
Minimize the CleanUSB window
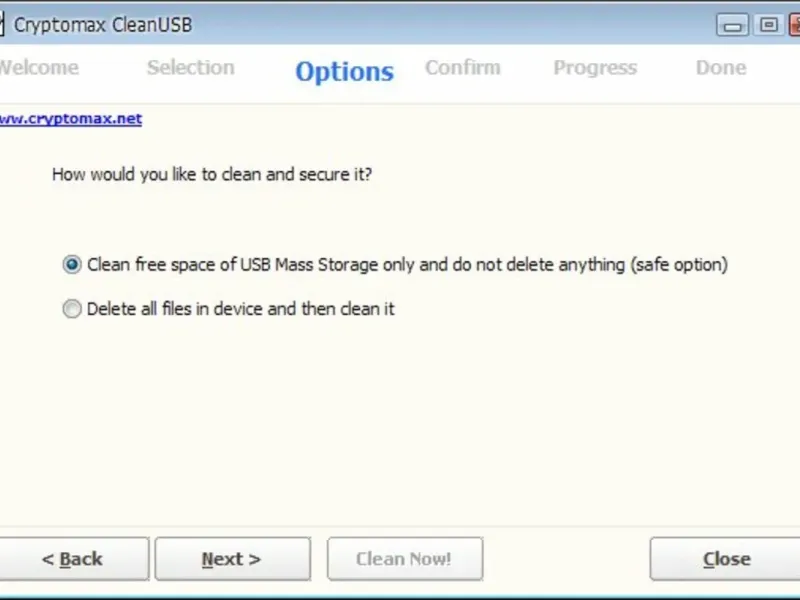click(x=733, y=25)
